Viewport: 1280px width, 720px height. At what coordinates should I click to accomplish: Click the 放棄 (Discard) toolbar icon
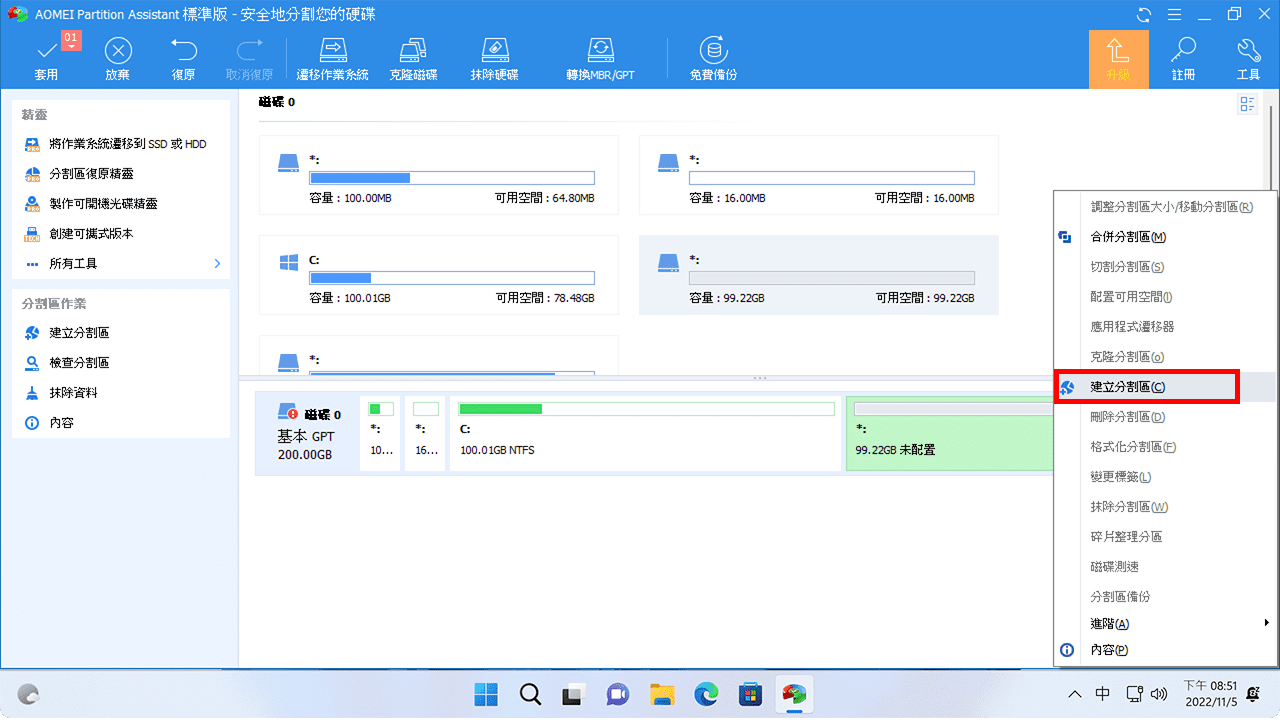pos(117,57)
